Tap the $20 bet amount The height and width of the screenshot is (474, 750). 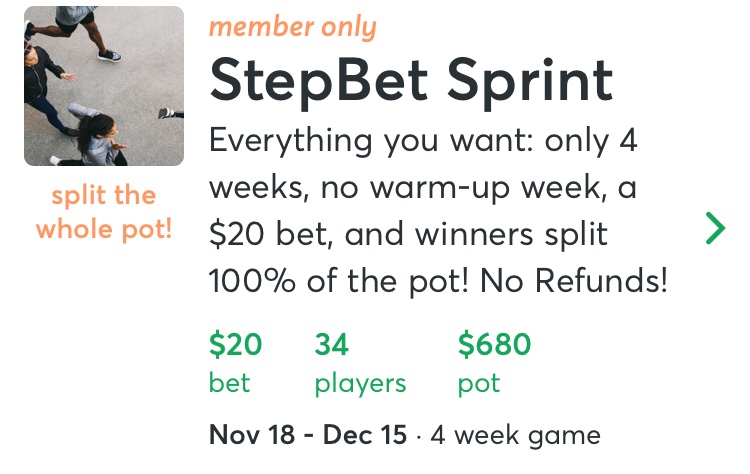tap(235, 345)
